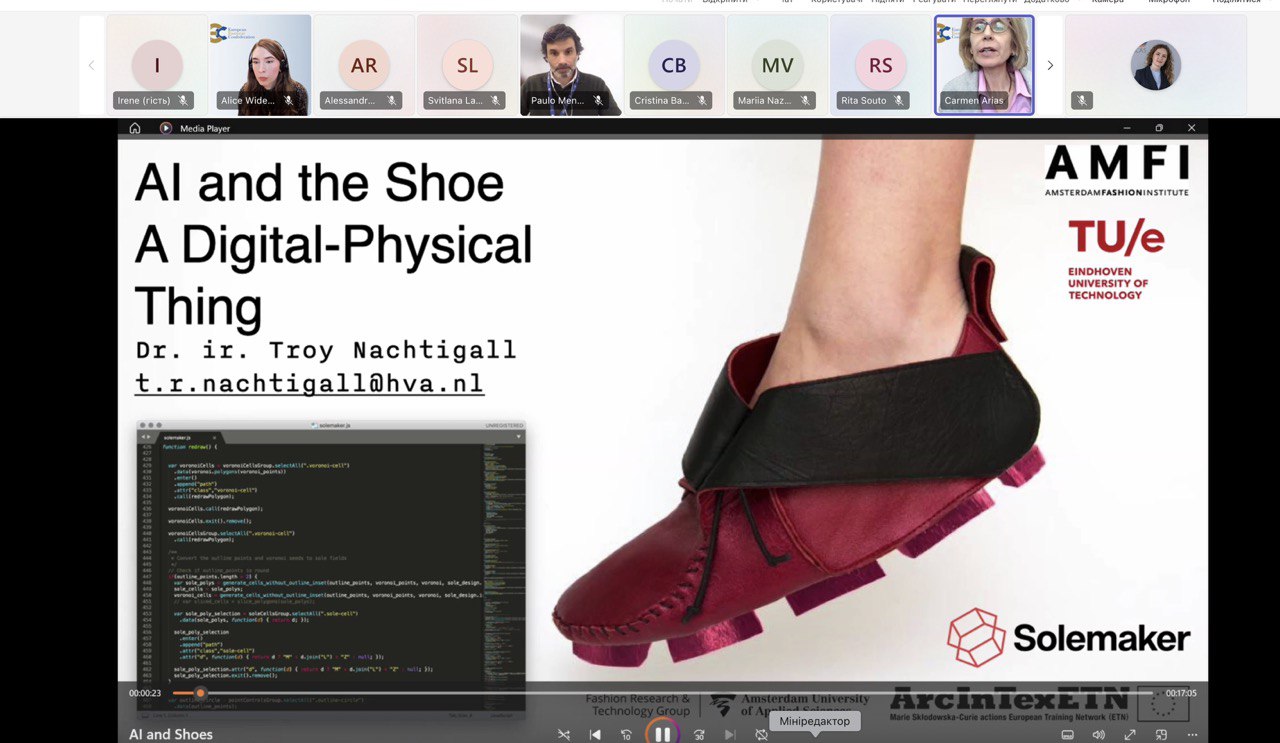Toggle the repeat mode
Image resolution: width=1280 pixels, height=743 pixels.
(x=762, y=735)
